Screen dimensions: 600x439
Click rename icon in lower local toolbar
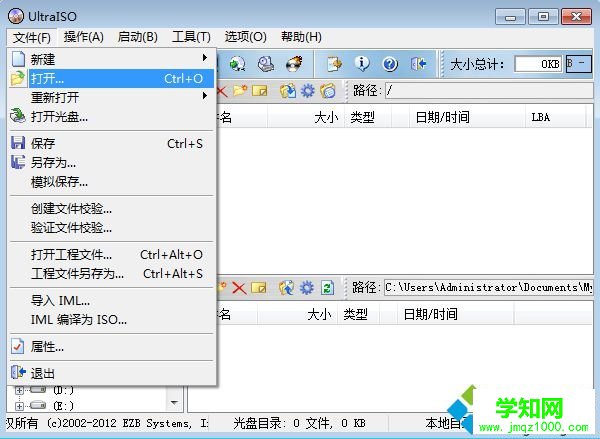pos(259,288)
